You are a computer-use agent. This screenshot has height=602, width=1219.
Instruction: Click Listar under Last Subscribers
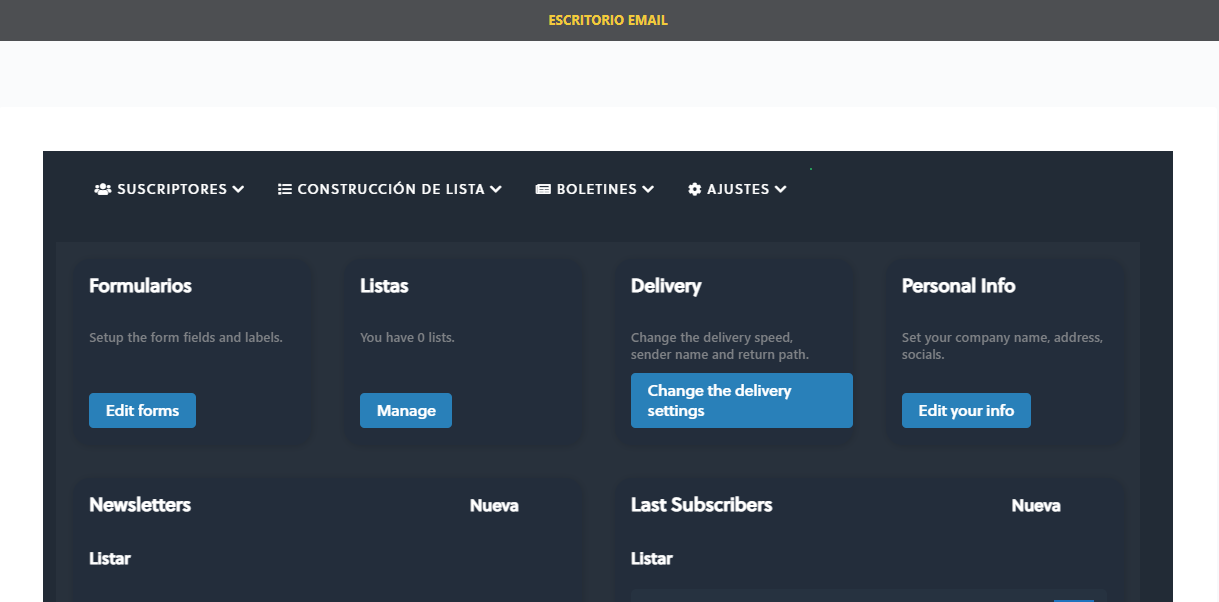tap(651, 559)
